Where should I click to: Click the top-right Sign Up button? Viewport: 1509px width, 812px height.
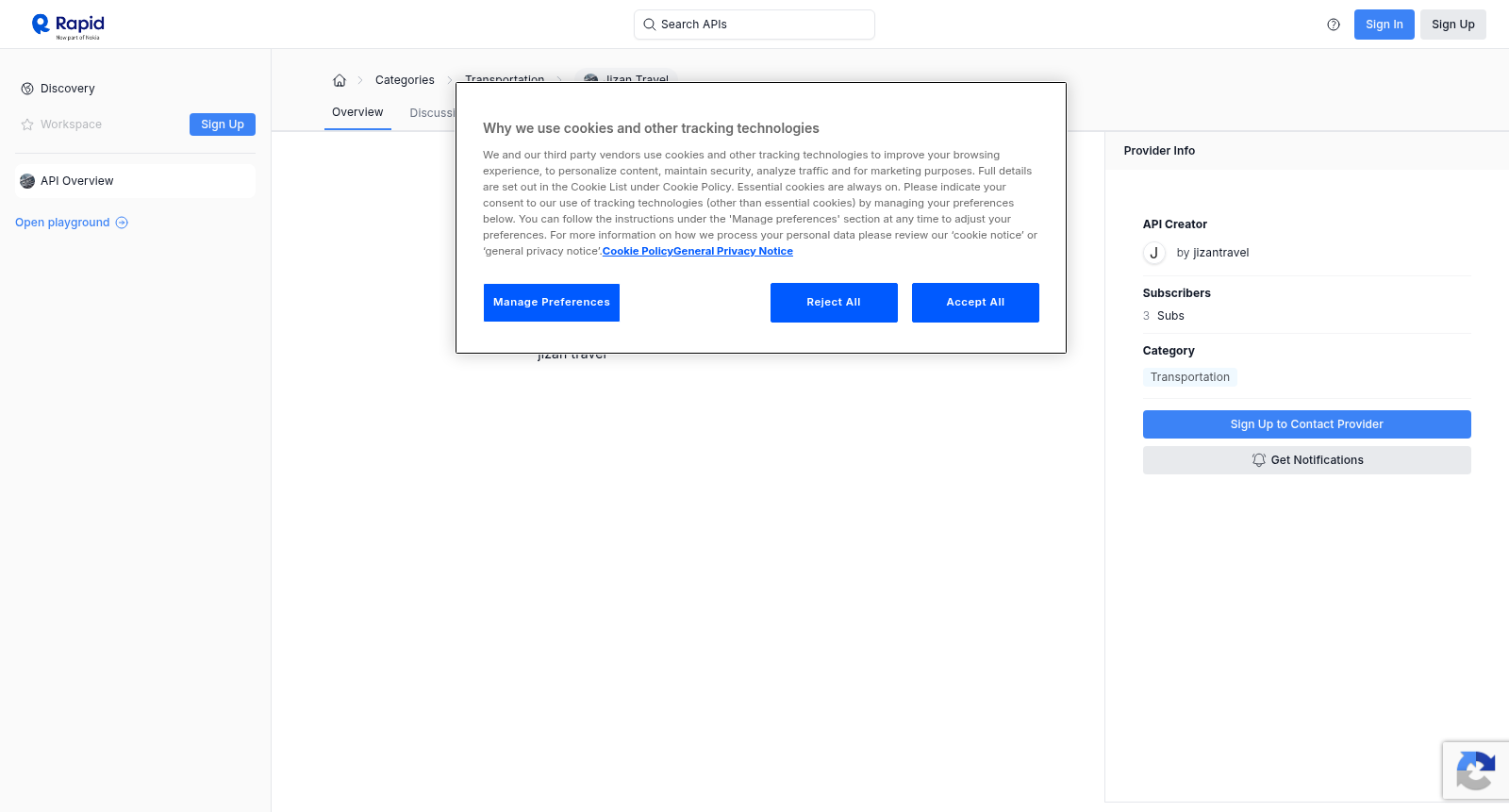pyautogui.click(x=1452, y=25)
